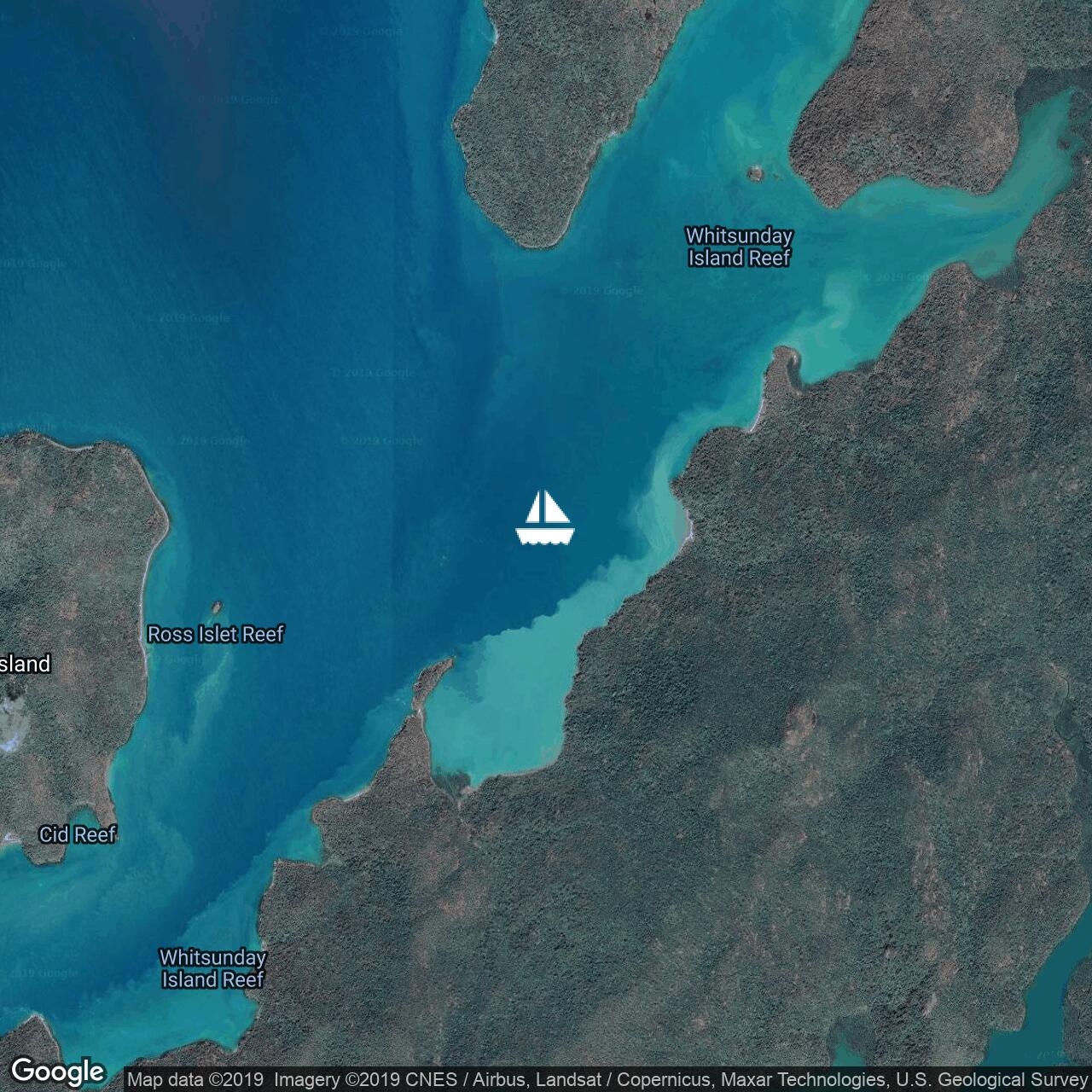Select the lower-left Whitsunday Island Reef label
The height and width of the screenshot is (1092, 1092).
[212, 968]
